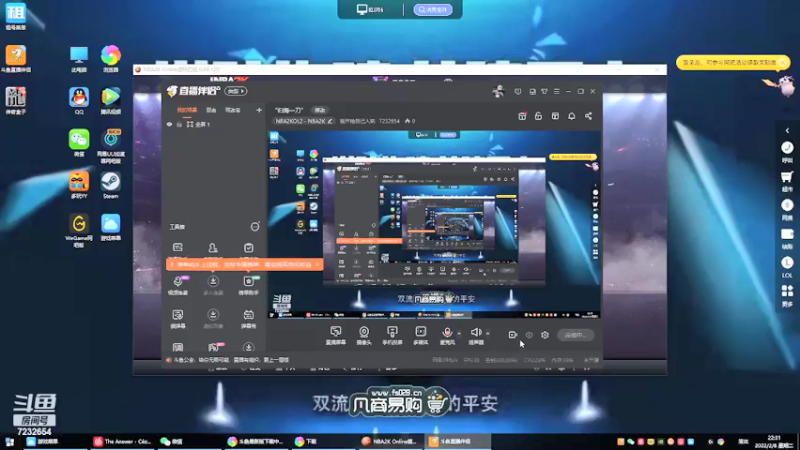
Task: Toggle visibility of the fullscreen 1 source
Action: pos(169,124)
